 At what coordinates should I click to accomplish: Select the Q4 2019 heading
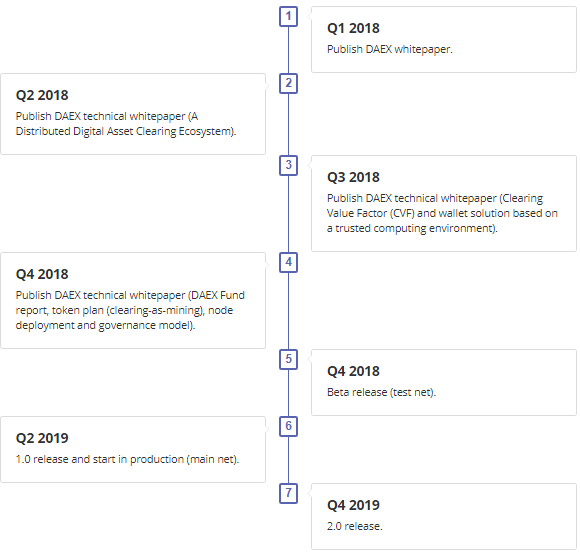pyautogui.click(x=353, y=505)
